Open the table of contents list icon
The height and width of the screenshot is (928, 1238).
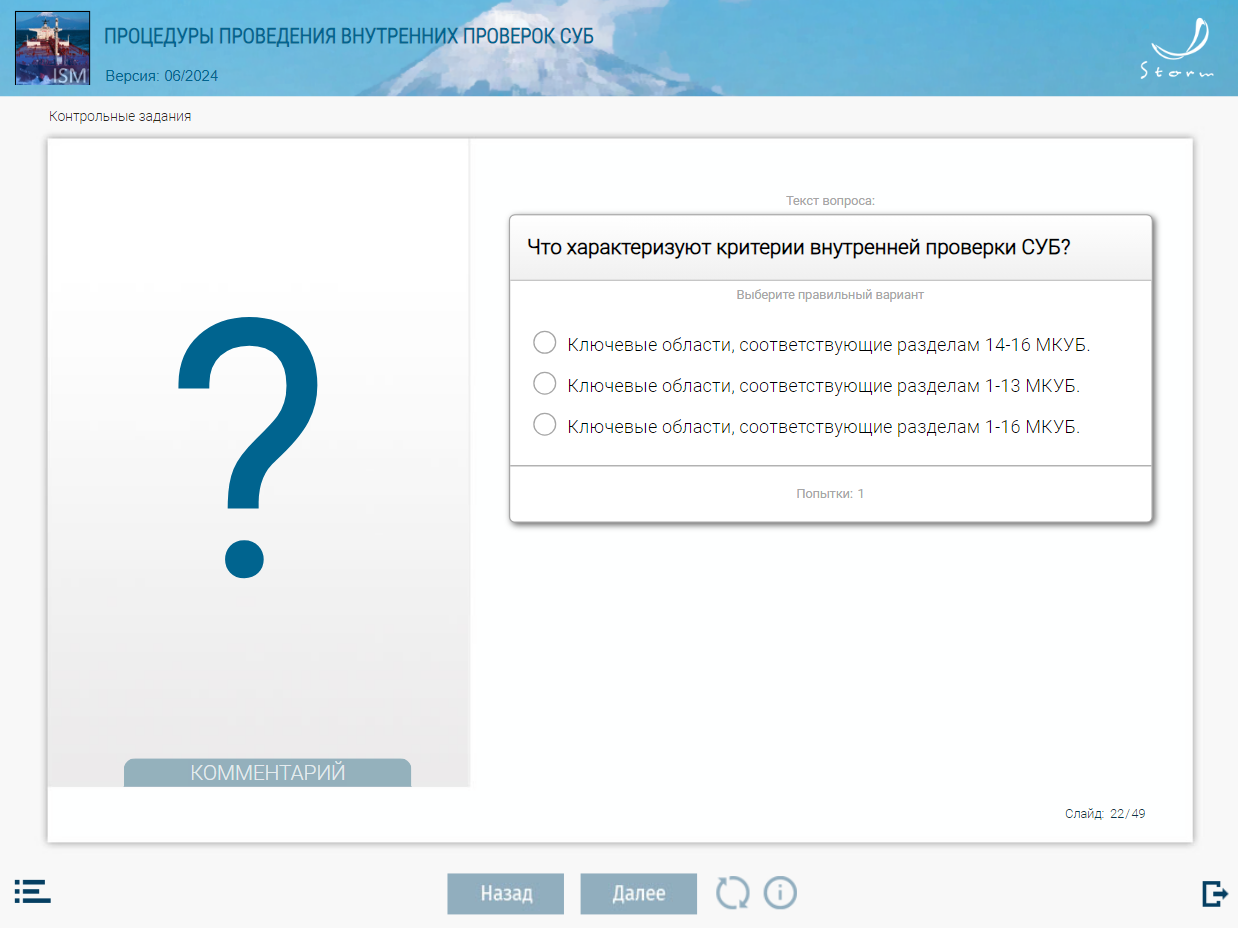click(32, 891)
